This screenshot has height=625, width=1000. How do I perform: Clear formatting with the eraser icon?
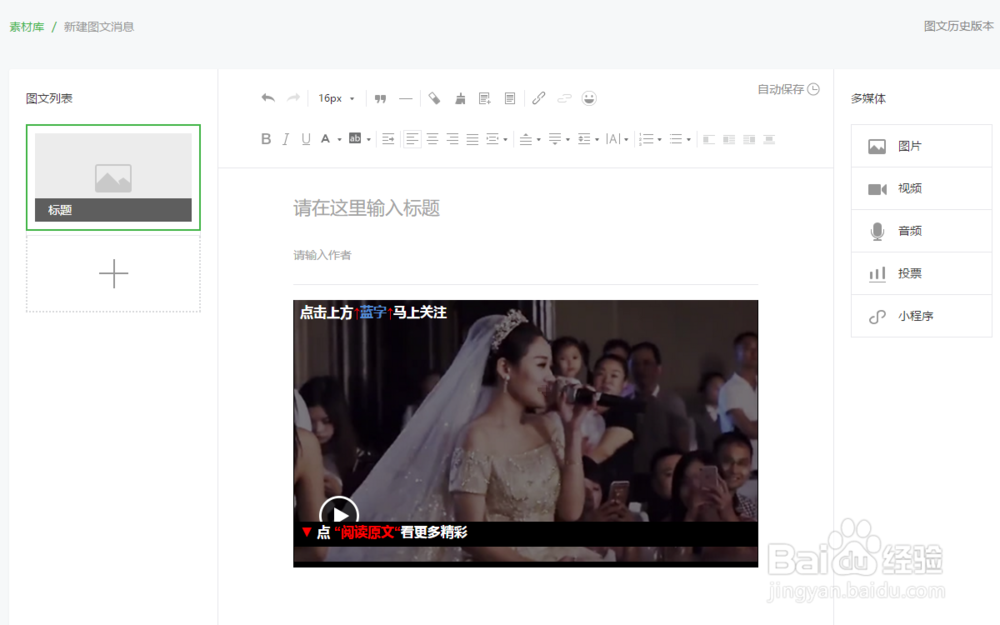[434, 98]
